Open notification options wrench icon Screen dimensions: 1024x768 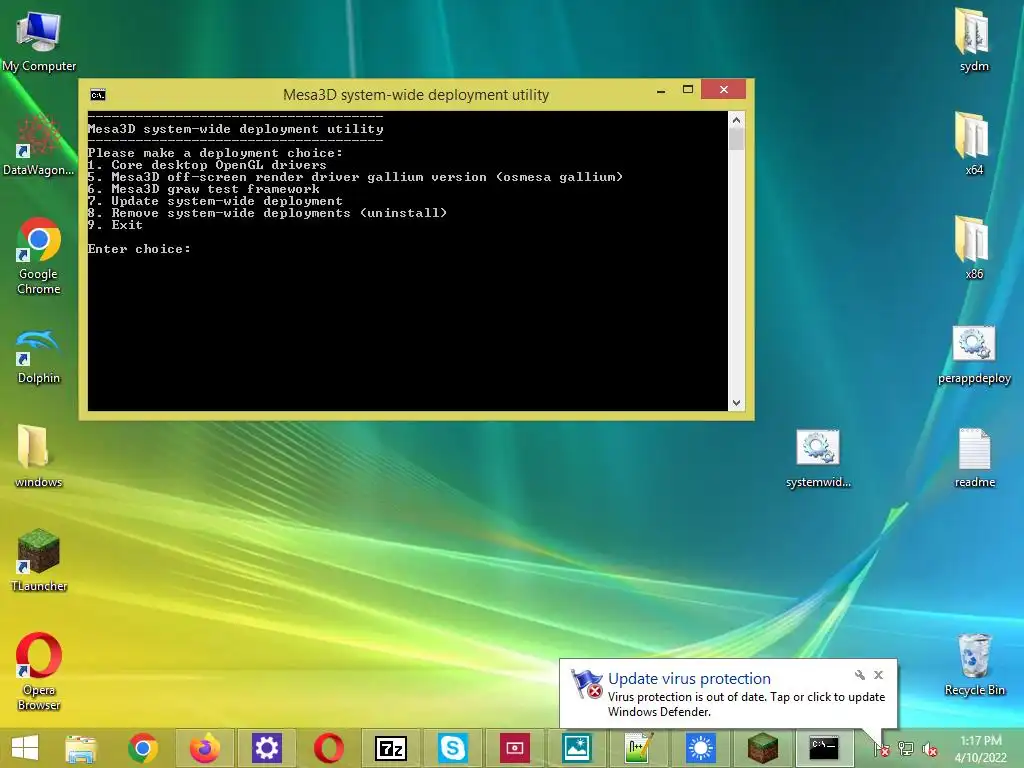pos(859,675)
